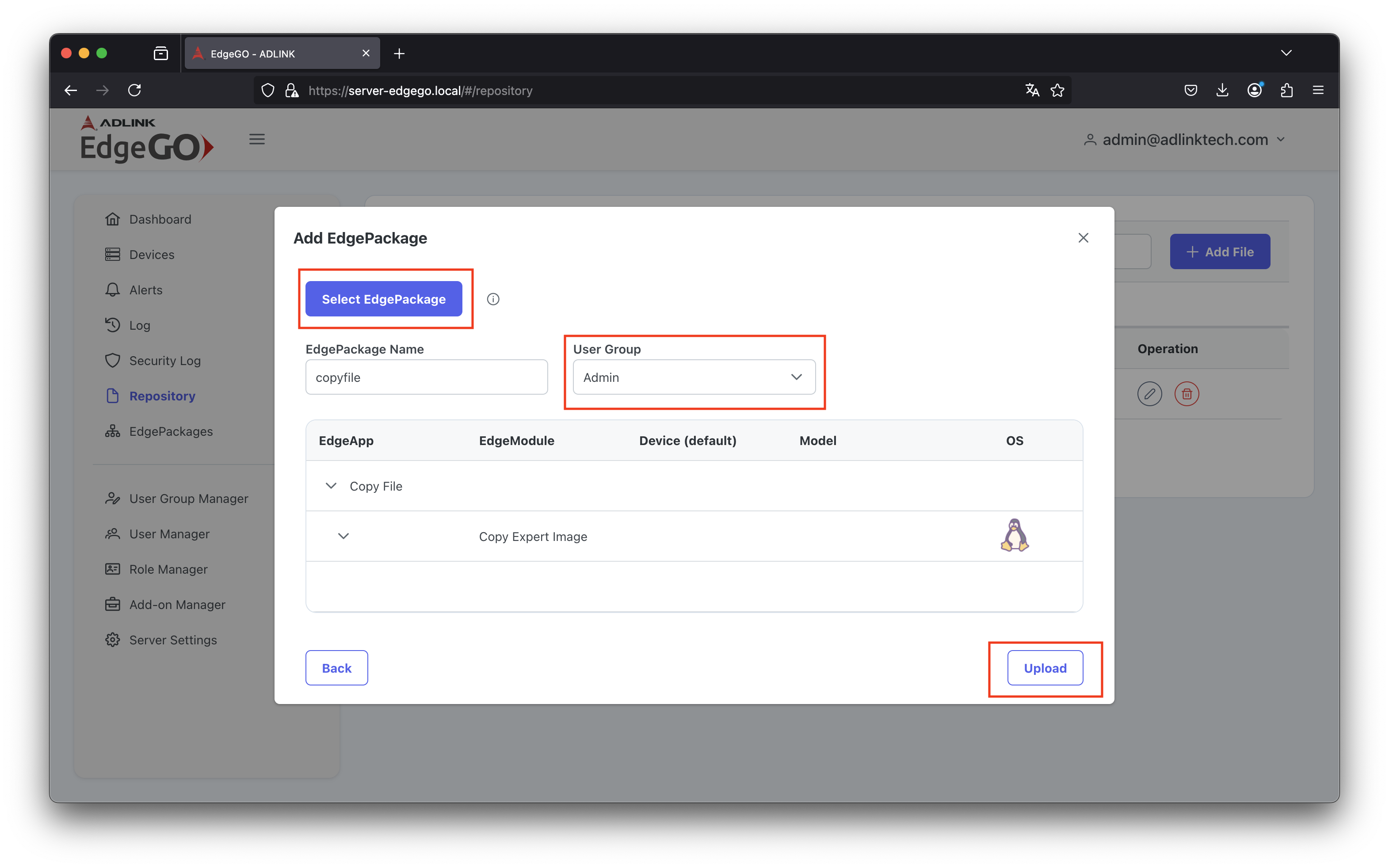Click the Back button in dialog

[336, 668]
